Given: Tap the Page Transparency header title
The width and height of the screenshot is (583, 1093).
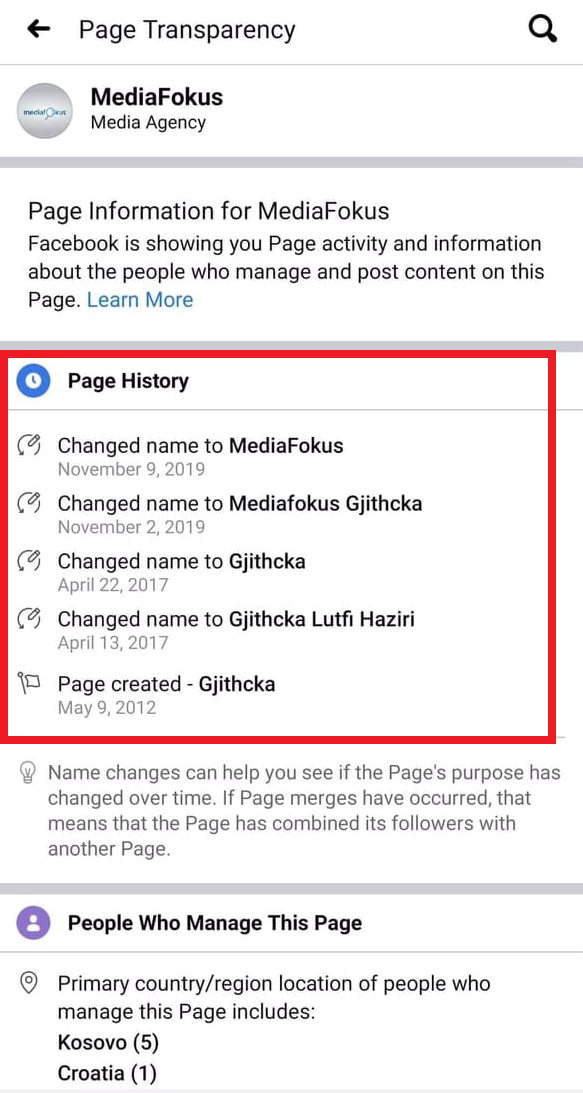Looking at the screenshot, I should click(187, 30).
